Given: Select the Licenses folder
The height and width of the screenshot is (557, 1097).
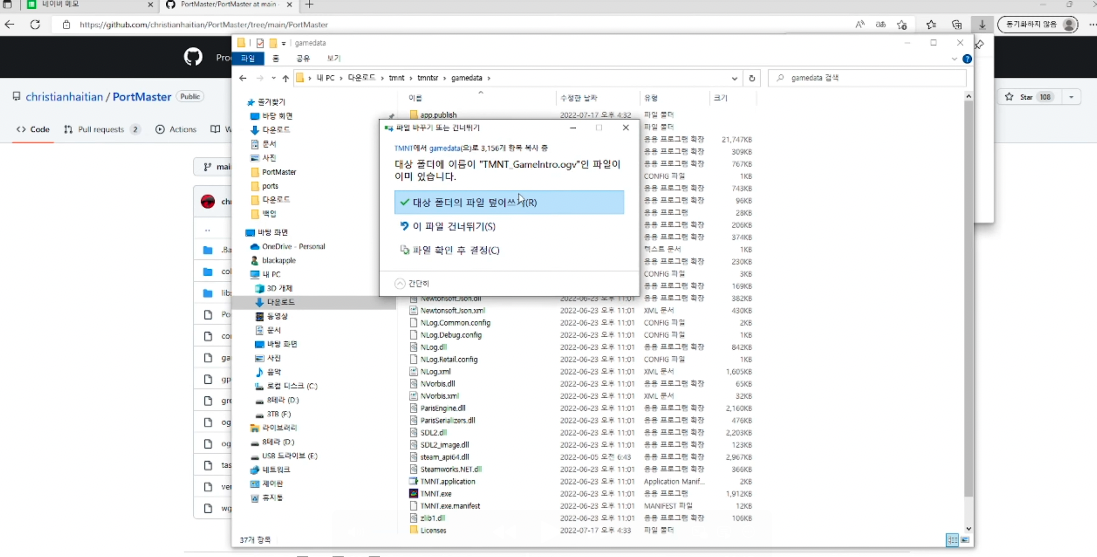Looking at the screenshot, I should pyautogui.click(x=433, y=530).
